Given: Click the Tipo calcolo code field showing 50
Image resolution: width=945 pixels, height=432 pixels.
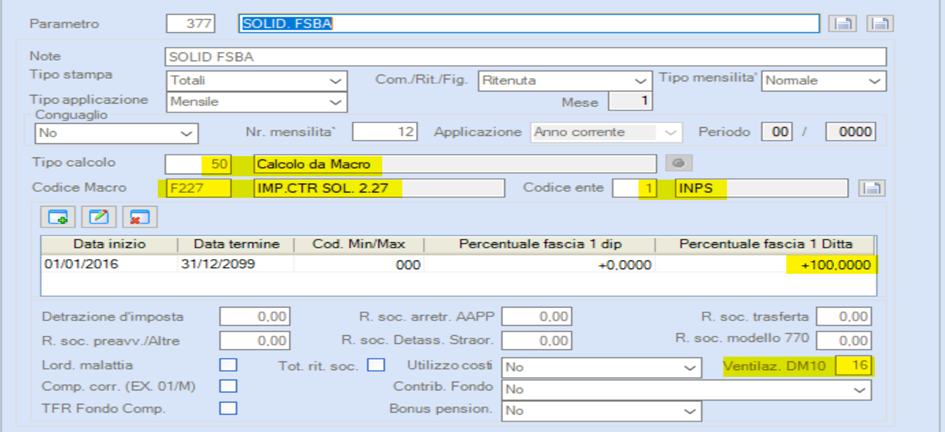Looking at the screenshot, I should (198, 163).
